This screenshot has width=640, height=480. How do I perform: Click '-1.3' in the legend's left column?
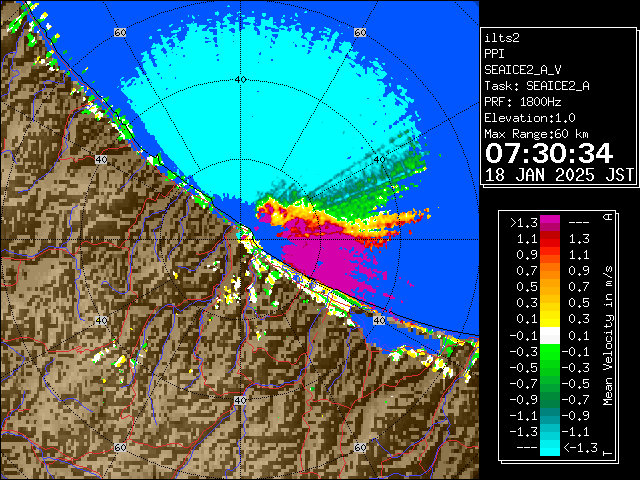point(524,432)
